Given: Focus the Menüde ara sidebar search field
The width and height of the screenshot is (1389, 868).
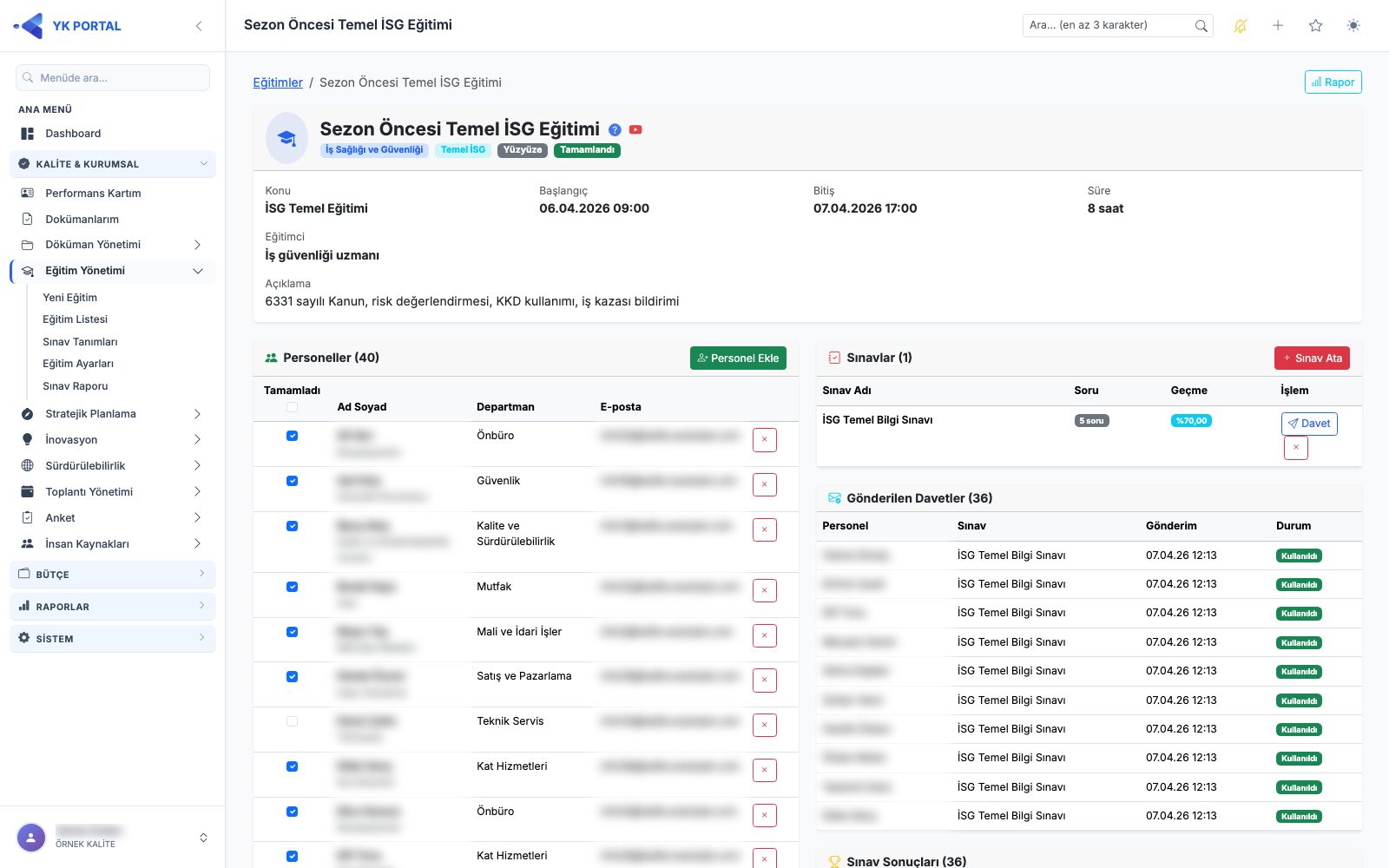Looking at the screenshot, I should pyautogui.click(x=113, y=78).
